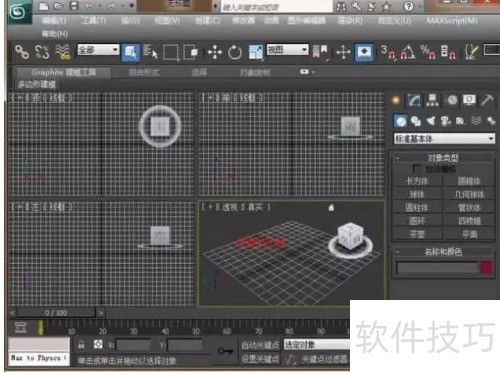
Task: Switch to the 自由形式 ribbon tab
Action: (144, 72)
